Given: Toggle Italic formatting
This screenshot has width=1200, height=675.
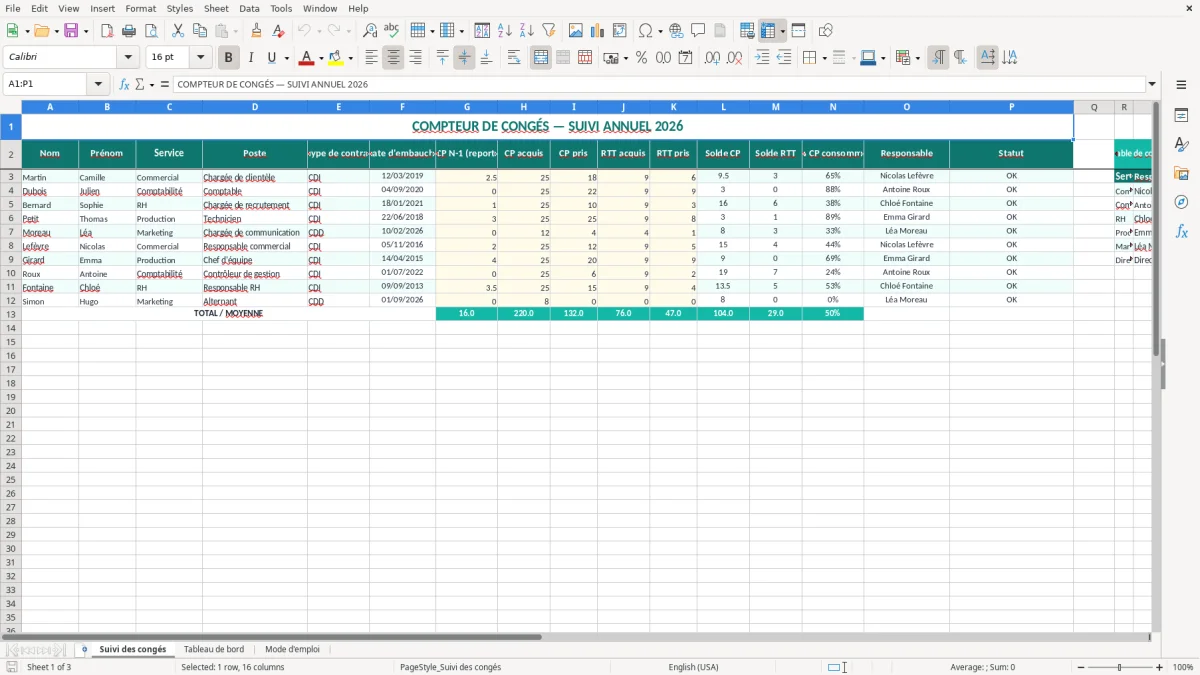Looking at the screenshot, I should point(251,58).
